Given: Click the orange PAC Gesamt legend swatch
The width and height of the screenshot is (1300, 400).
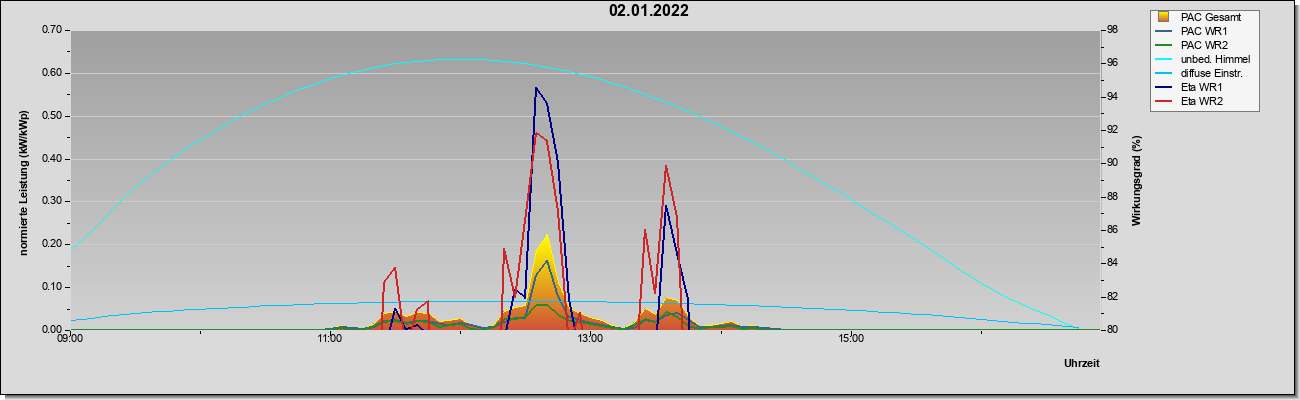Looking at the screenshot, I should pos(1165,17).
